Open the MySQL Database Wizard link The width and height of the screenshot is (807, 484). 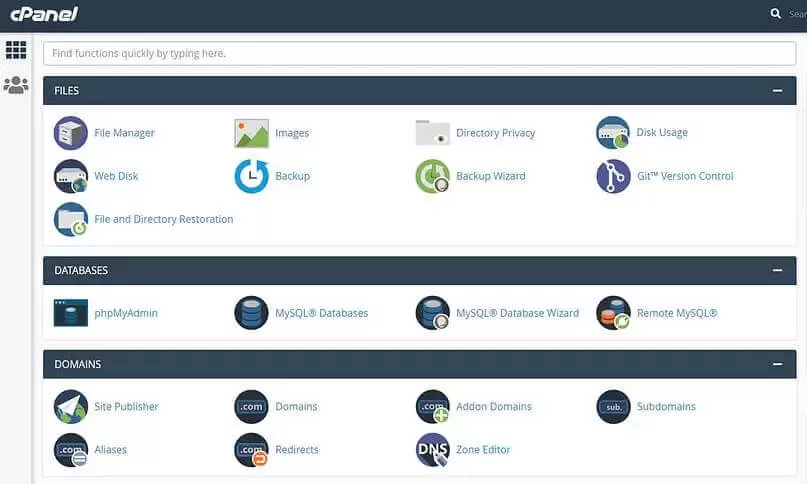[517, 313]
